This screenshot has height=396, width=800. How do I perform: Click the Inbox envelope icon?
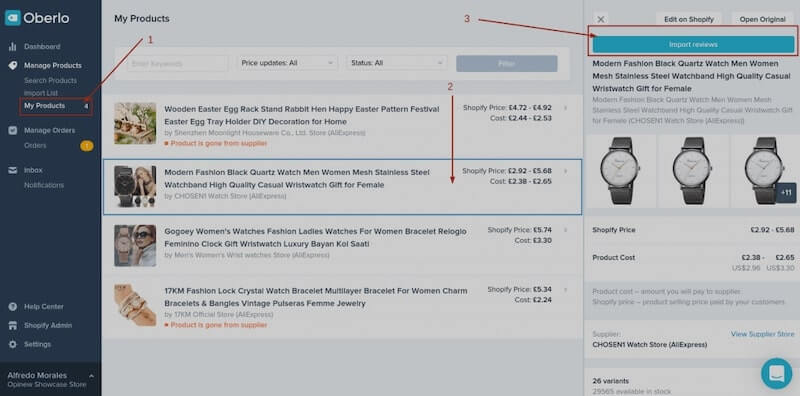13,170
